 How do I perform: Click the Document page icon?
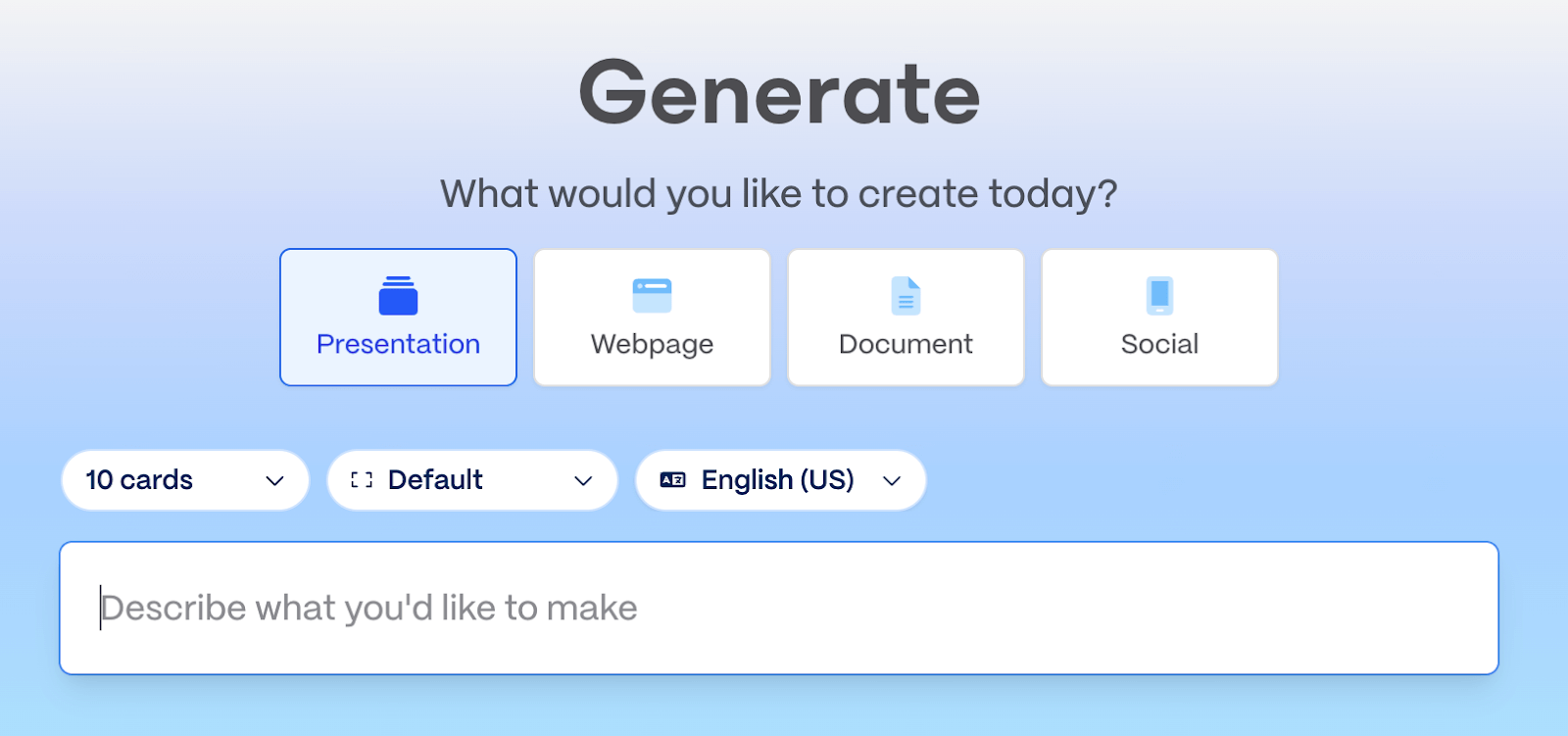click(x=906, y=296)
